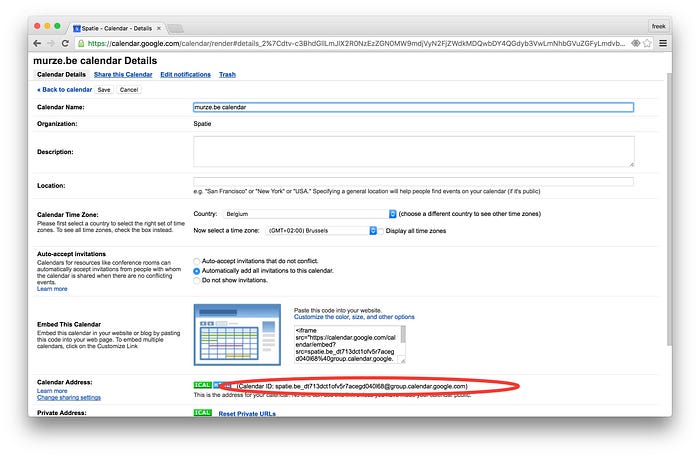Go back using the browser back arrow
Screen dimensions: 700x457
click(x=38, y=43)
